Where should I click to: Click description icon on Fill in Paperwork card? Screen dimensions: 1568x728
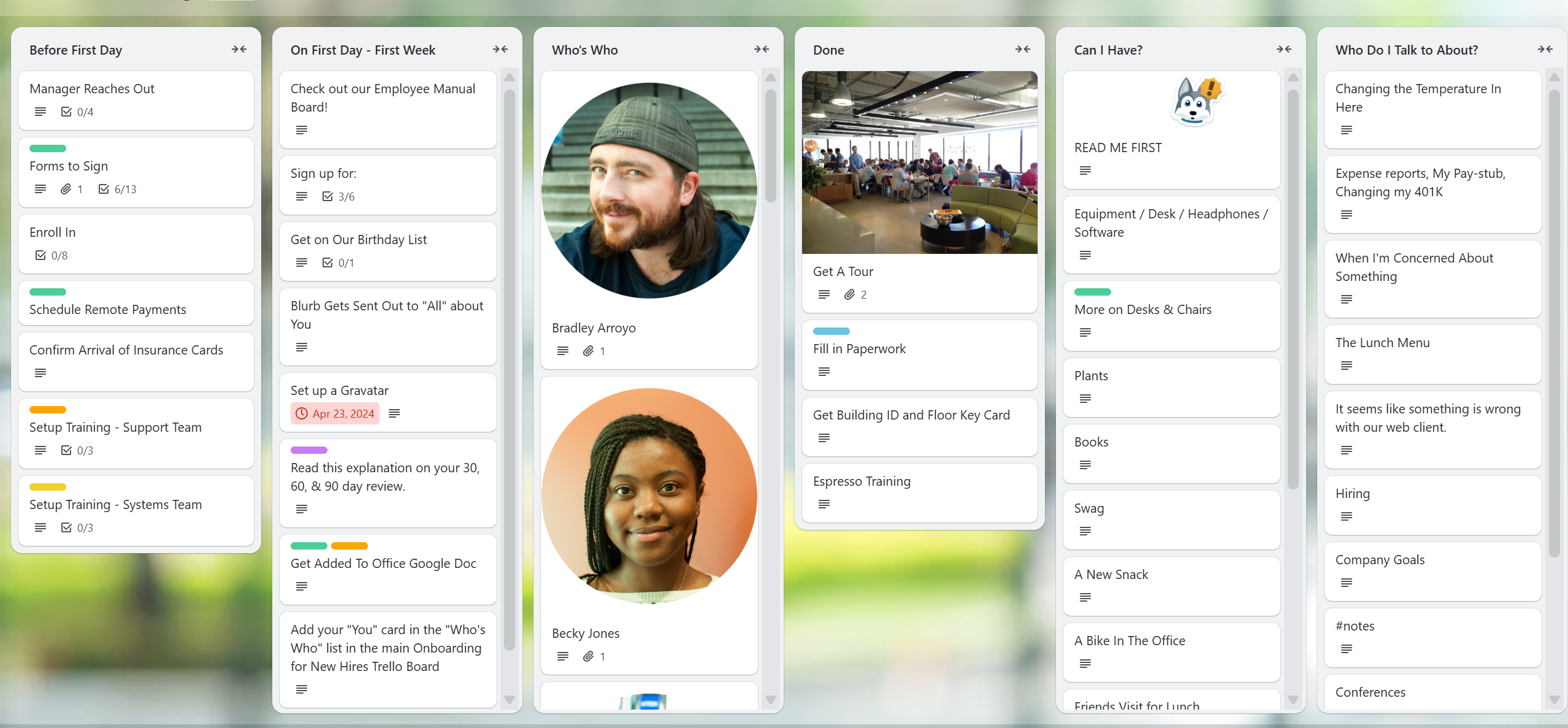click(x=824, y=372)
